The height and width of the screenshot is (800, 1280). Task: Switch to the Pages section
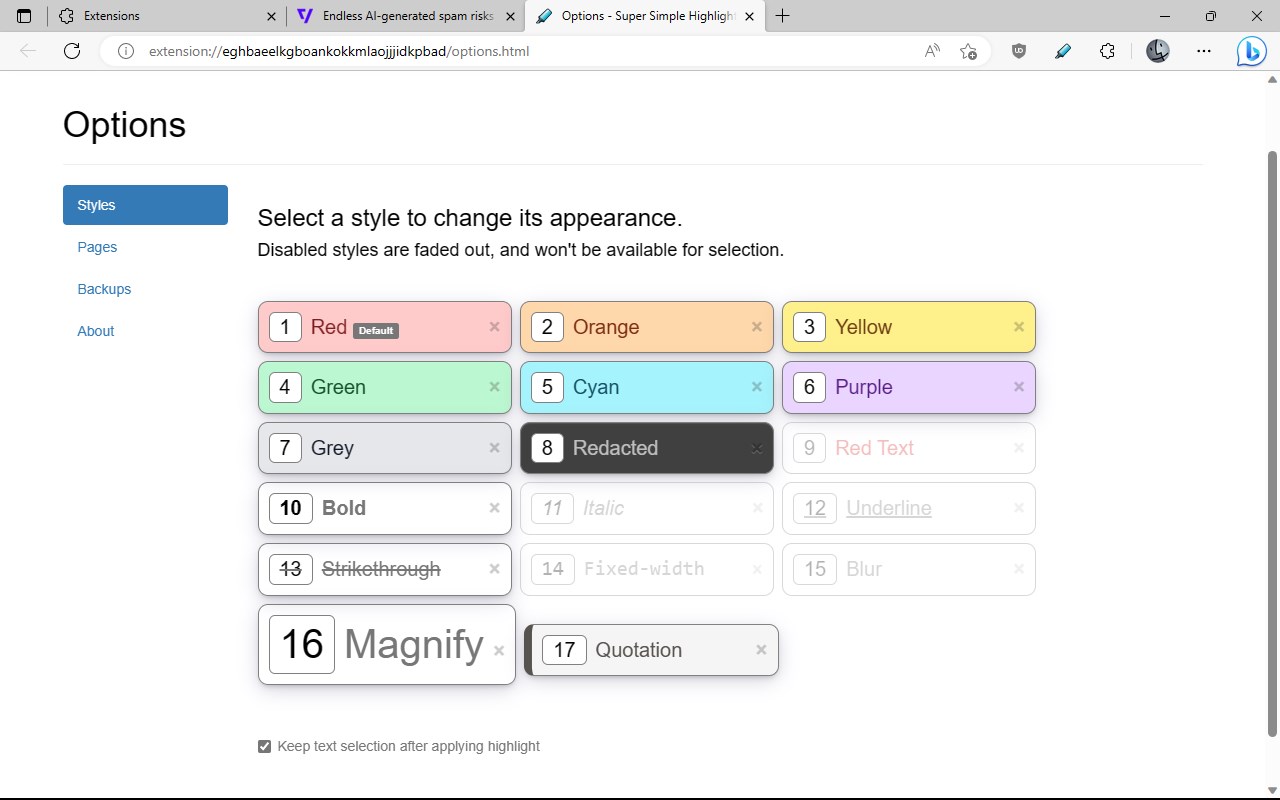click(97, 247)
